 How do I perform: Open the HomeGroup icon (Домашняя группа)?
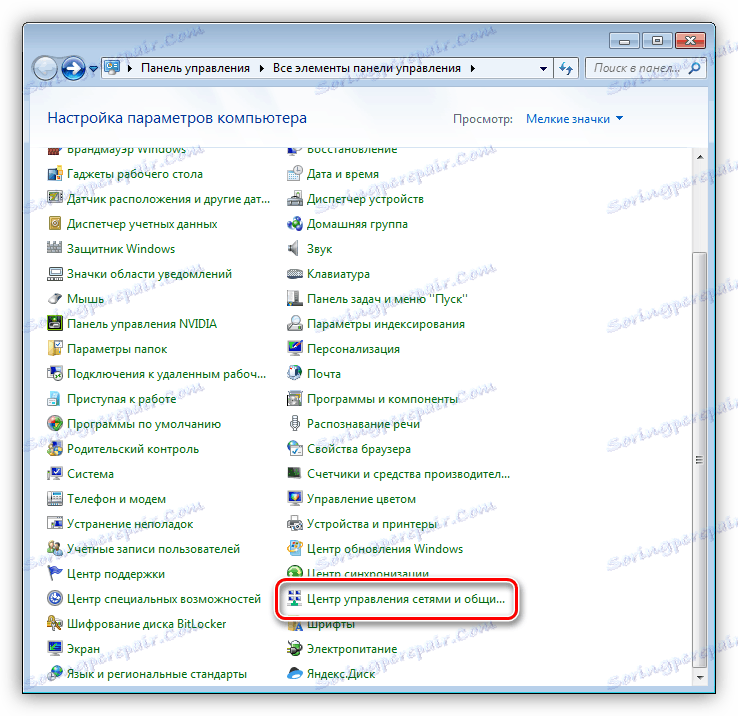point(295,224)
